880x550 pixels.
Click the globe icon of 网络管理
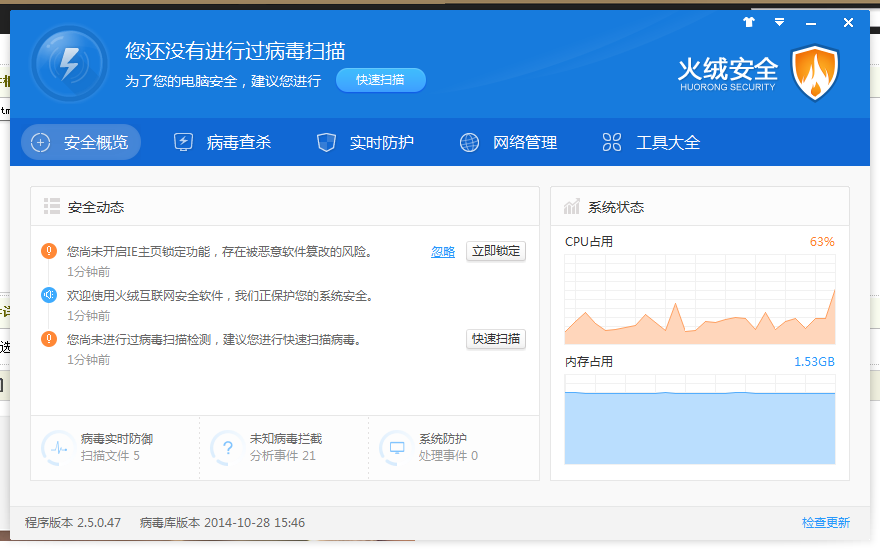470,143
